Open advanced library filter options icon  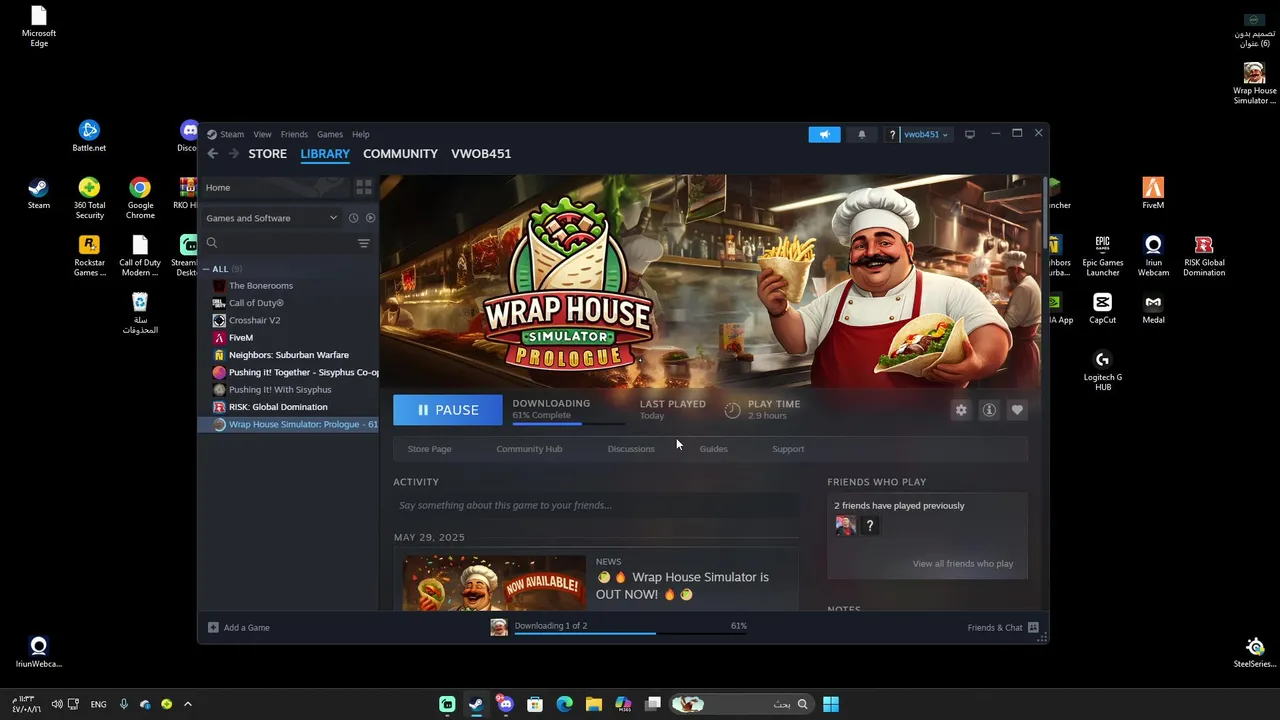(x=364, y=243)
